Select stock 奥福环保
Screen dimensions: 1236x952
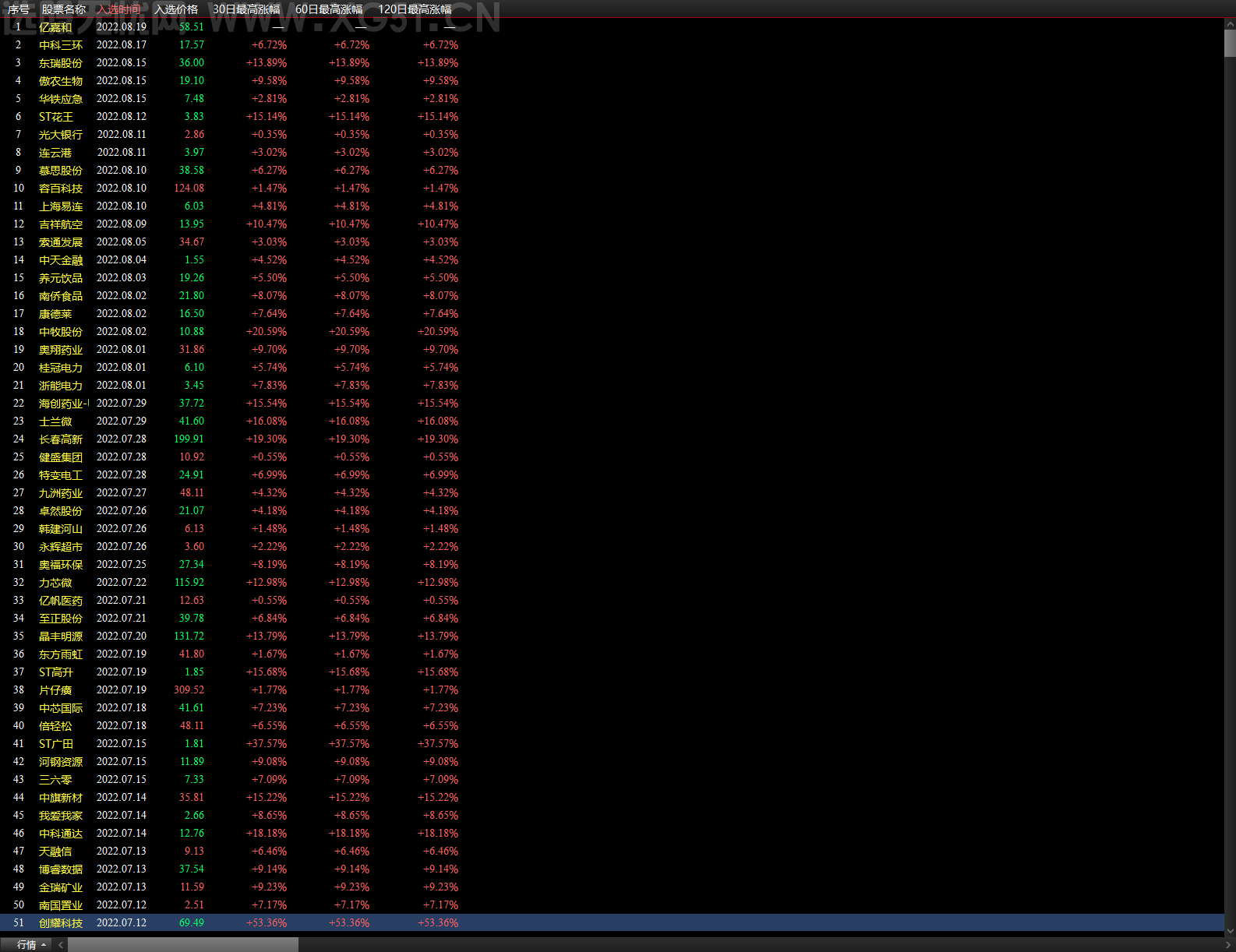(61, 565)
